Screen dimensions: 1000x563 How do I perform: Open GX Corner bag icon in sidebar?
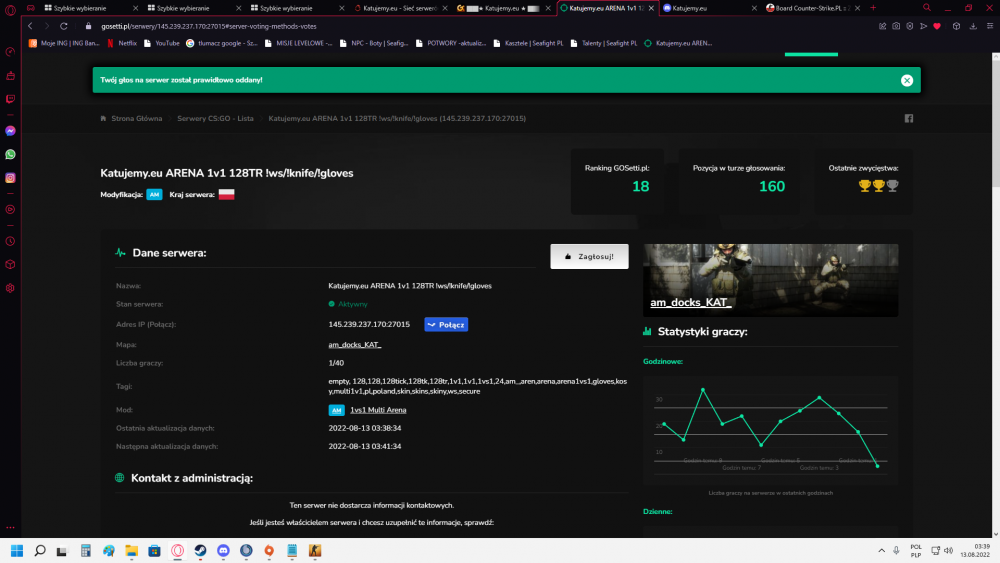click(10, 75)
